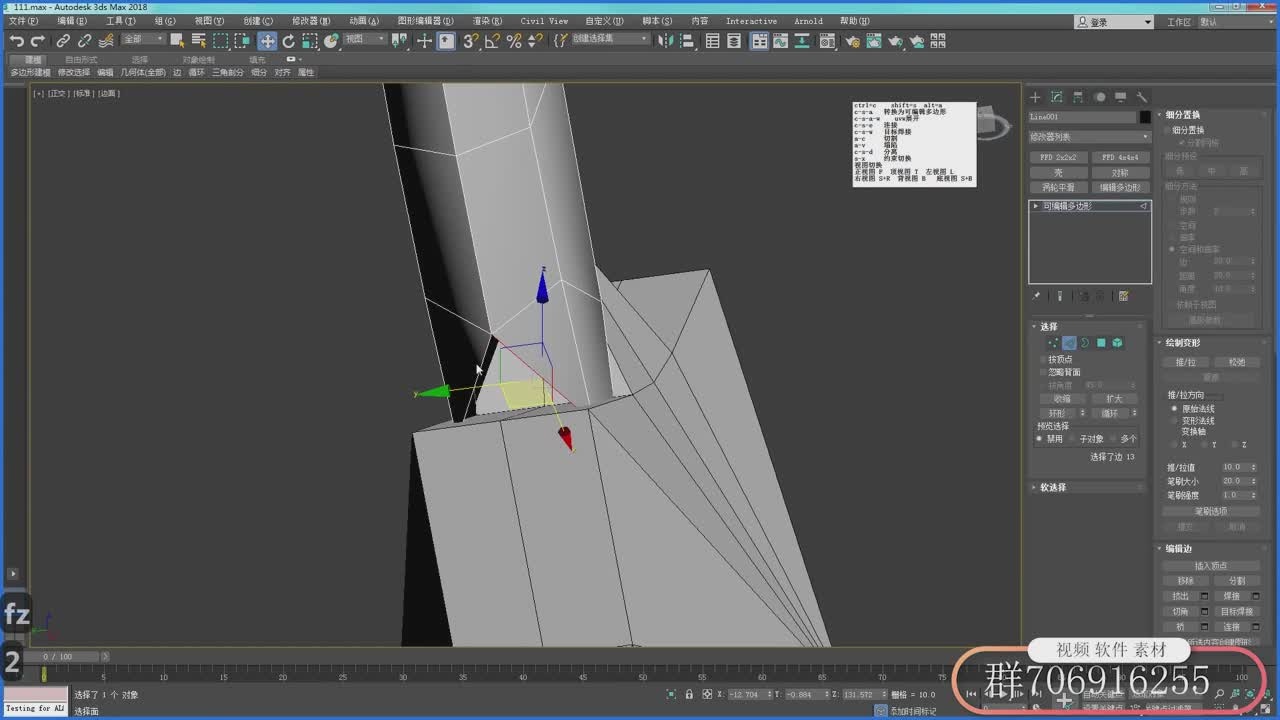Open the Utilities panel wrench icon
Screen dimensions: 1280x720
click(x=1141, y=97)
